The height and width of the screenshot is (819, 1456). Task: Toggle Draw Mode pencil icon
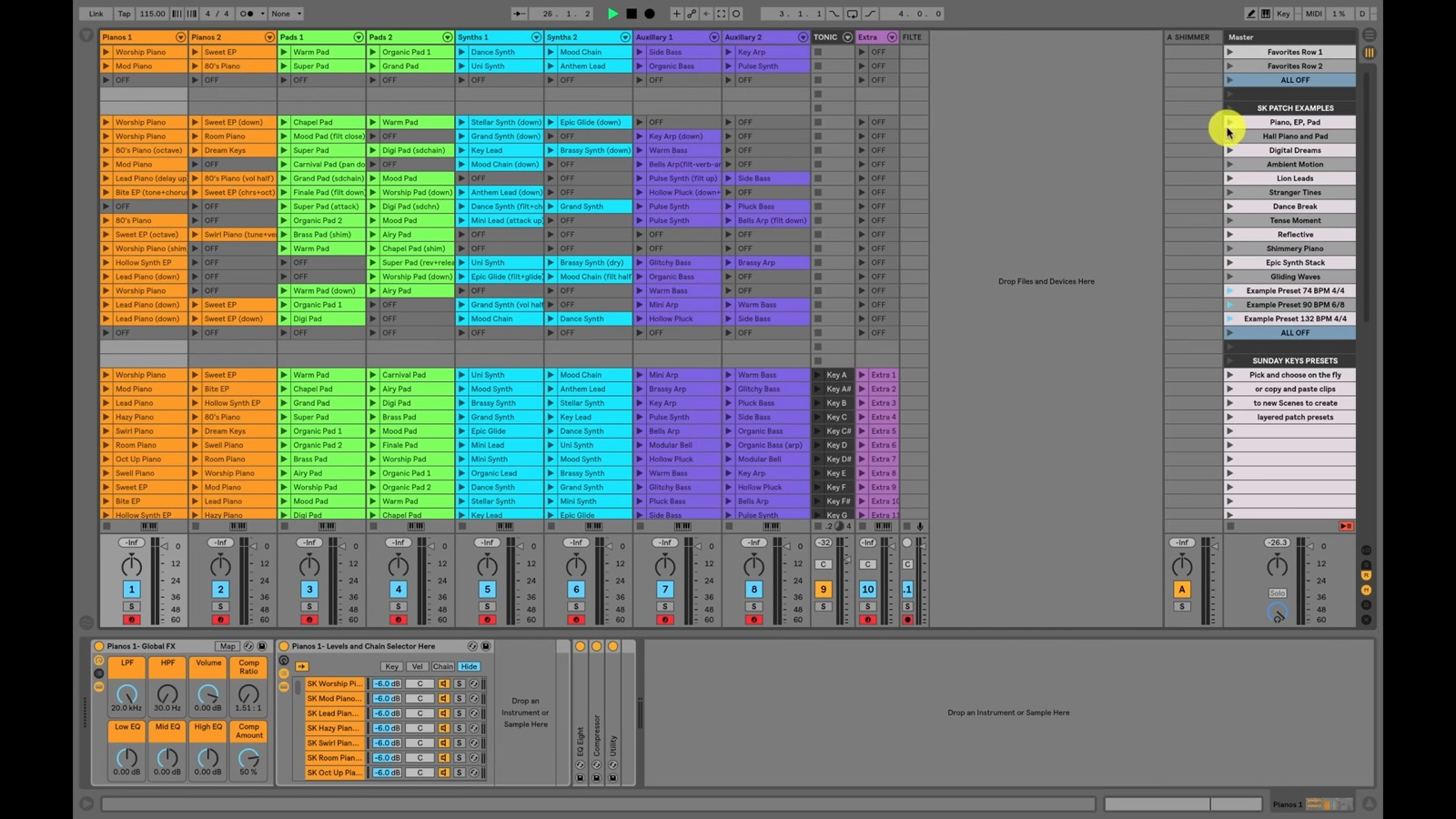(x=1251, y=14)
